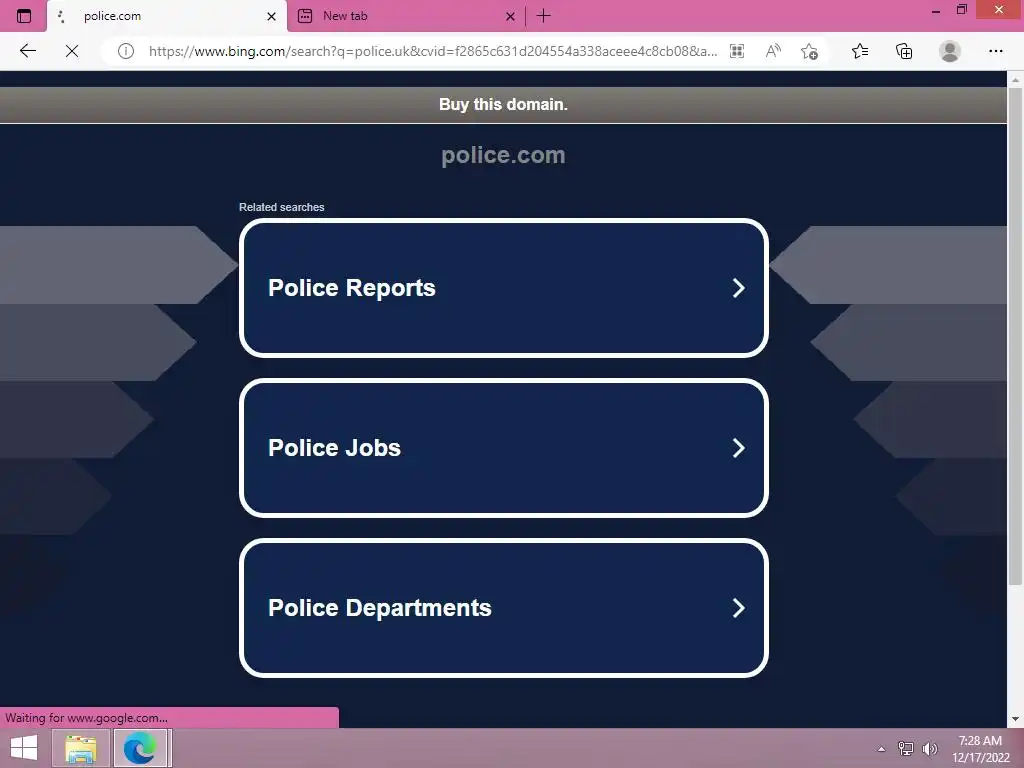Open volume control tray icon
The height and width of the screenshot is (768, 1024).
(x=929, y=749)
